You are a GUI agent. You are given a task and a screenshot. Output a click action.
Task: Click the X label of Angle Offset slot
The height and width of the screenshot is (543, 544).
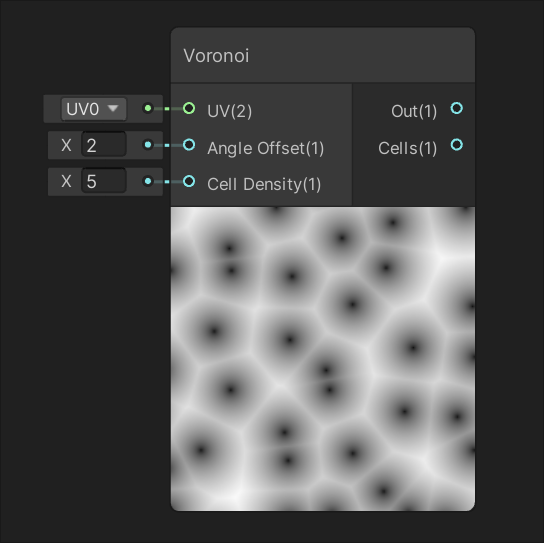66,145
